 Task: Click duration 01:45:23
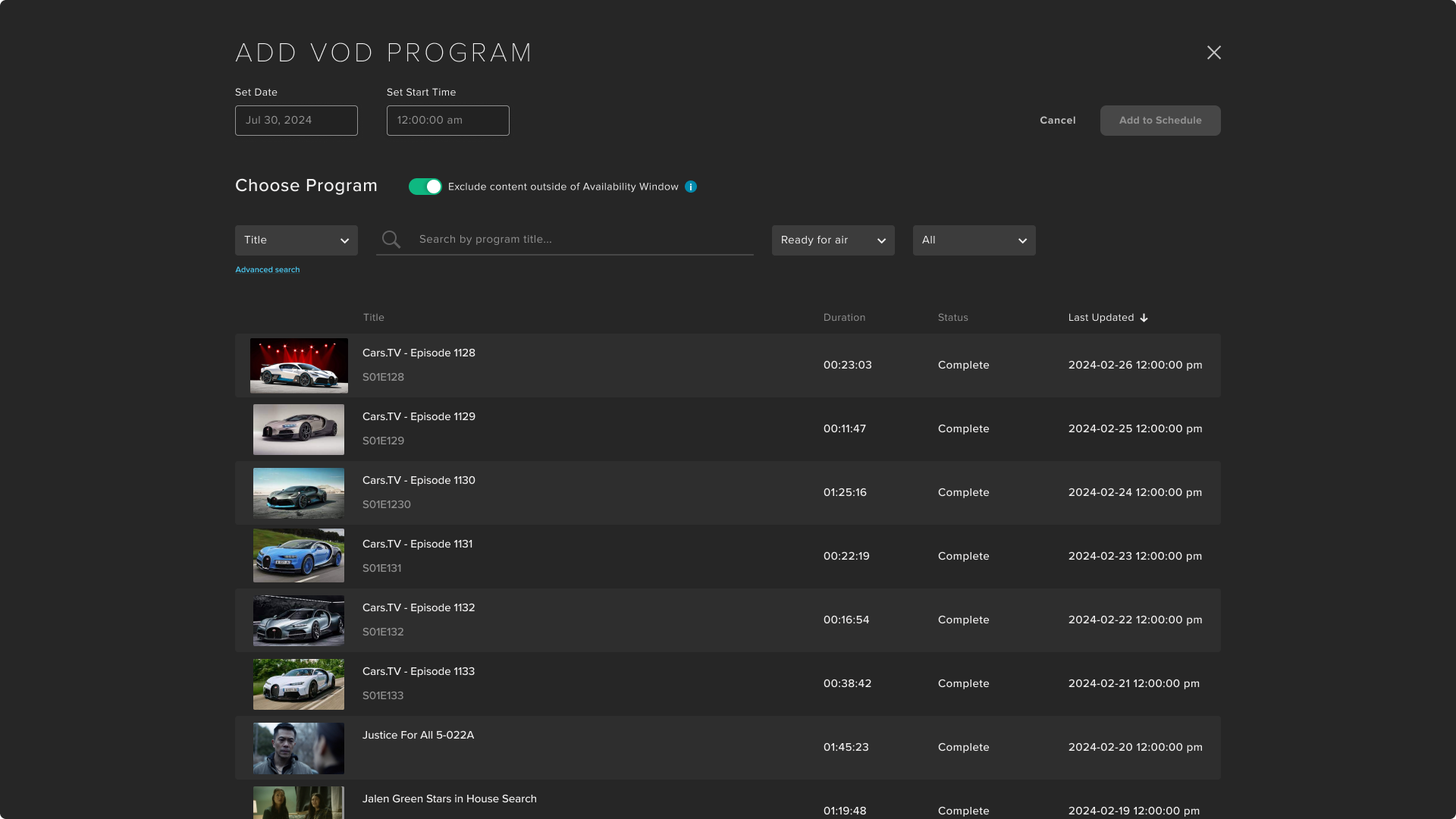846,748
